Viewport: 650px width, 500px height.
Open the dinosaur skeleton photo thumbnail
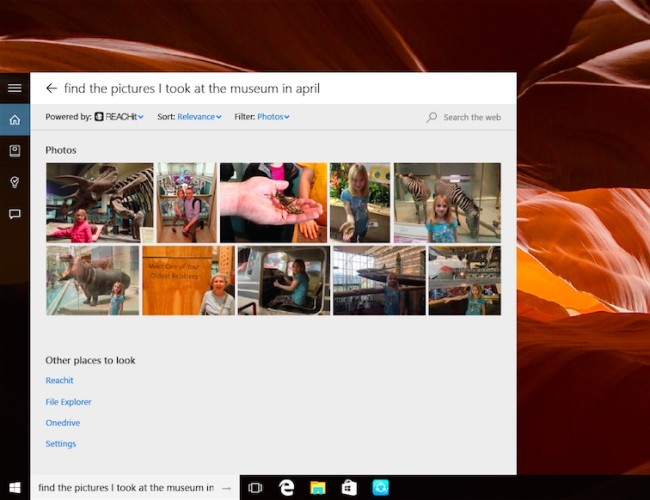pyautogui.click(x=99, y=203)
